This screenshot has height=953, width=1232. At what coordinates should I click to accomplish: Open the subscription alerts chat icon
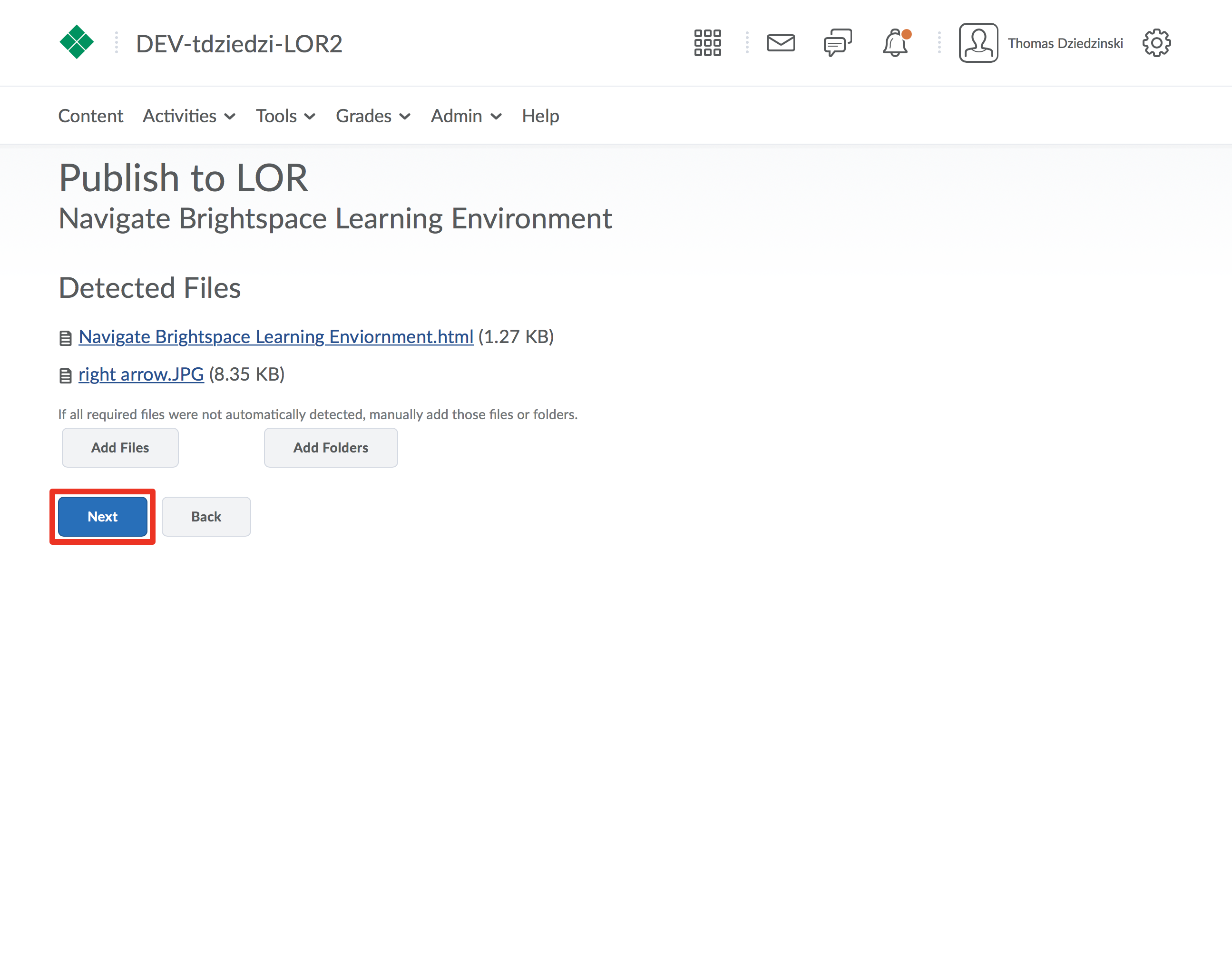(x=837, y=43)
